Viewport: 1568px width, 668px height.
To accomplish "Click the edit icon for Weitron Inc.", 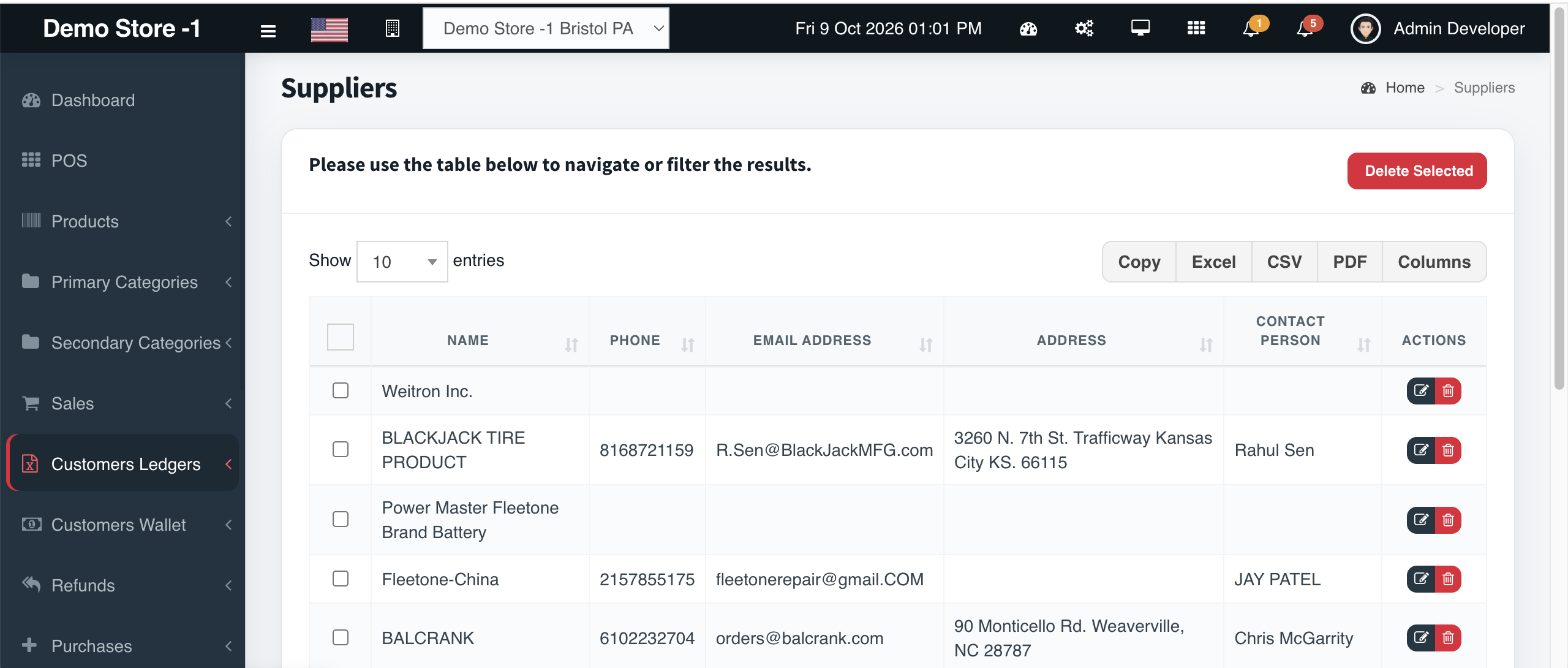I will click(1421, 391).
